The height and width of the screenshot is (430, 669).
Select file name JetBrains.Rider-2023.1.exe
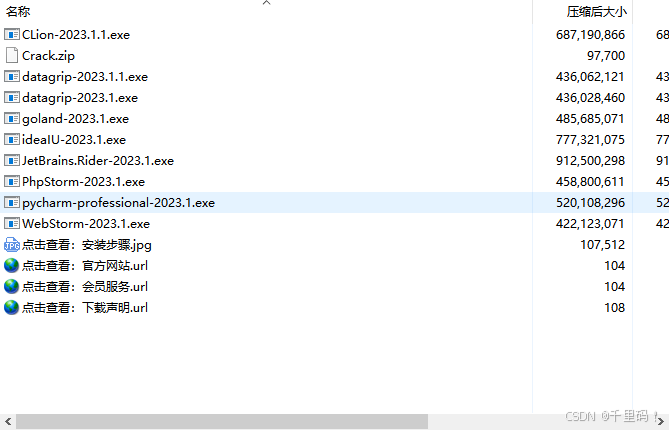[x=98, y=160]
